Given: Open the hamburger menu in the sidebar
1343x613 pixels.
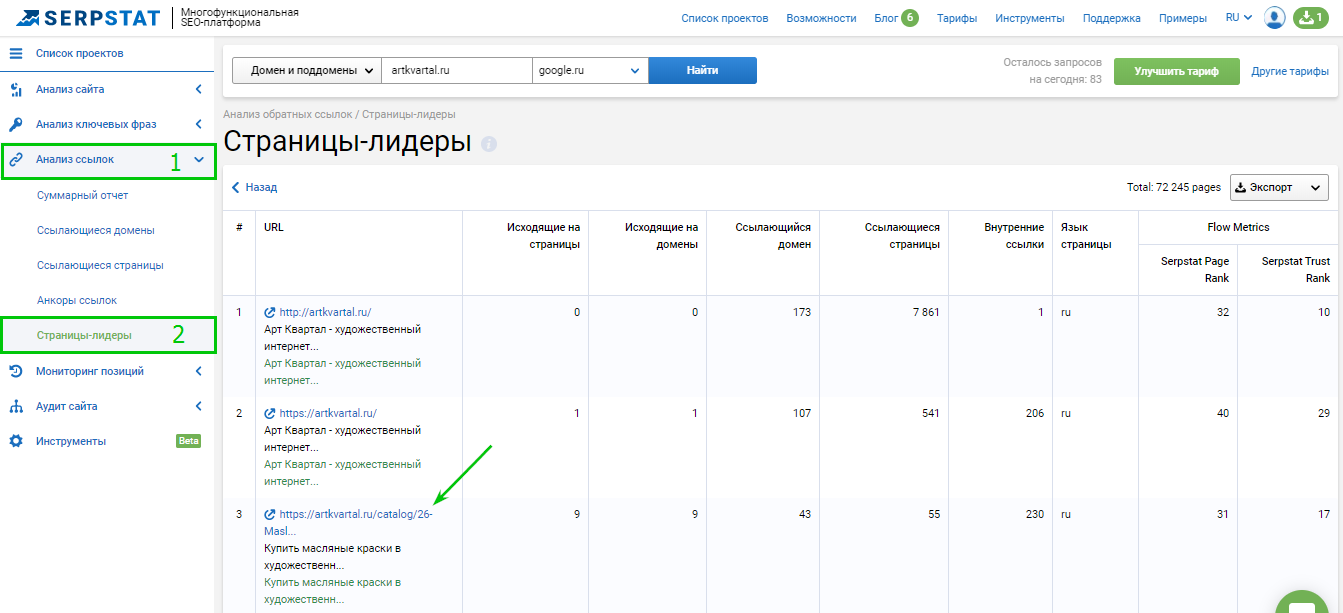Looking at the screenshot, I should point(14,53).
